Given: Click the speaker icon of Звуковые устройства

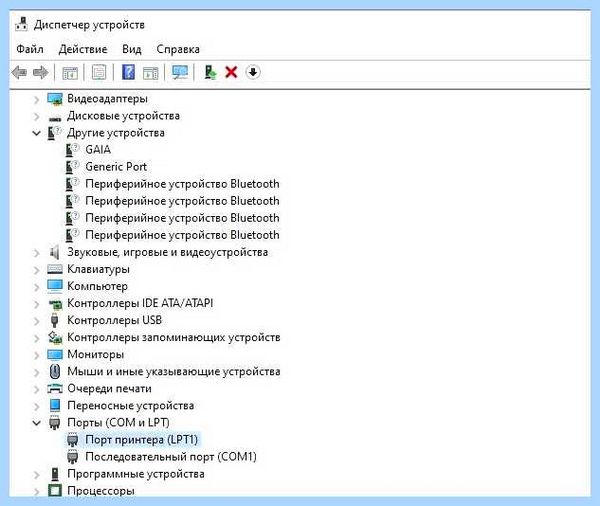Looking at the screenshot, I should 54,252.
